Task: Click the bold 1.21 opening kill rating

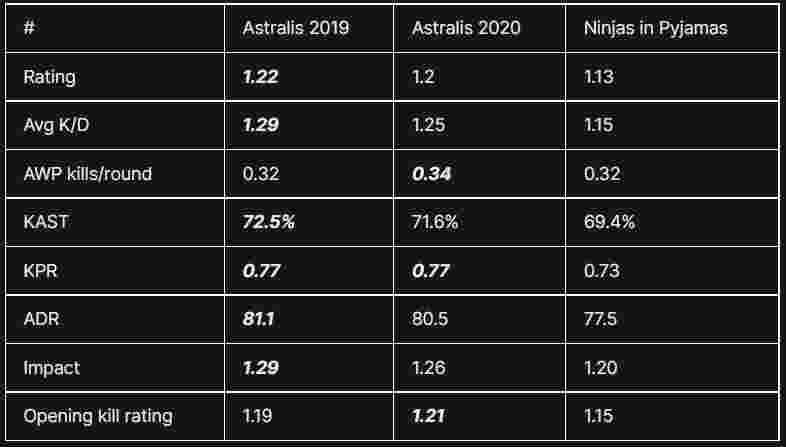Action: coord(429,416)
